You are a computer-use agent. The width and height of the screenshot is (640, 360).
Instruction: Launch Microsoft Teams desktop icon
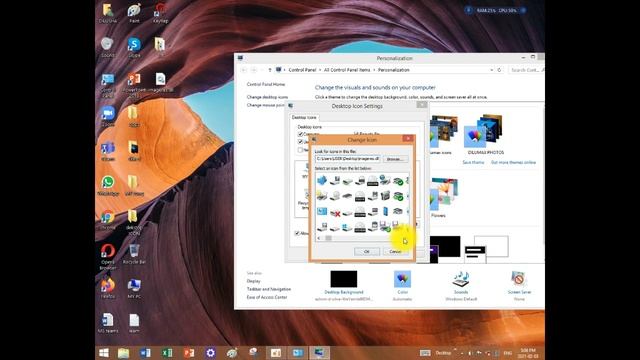(108, 151)
